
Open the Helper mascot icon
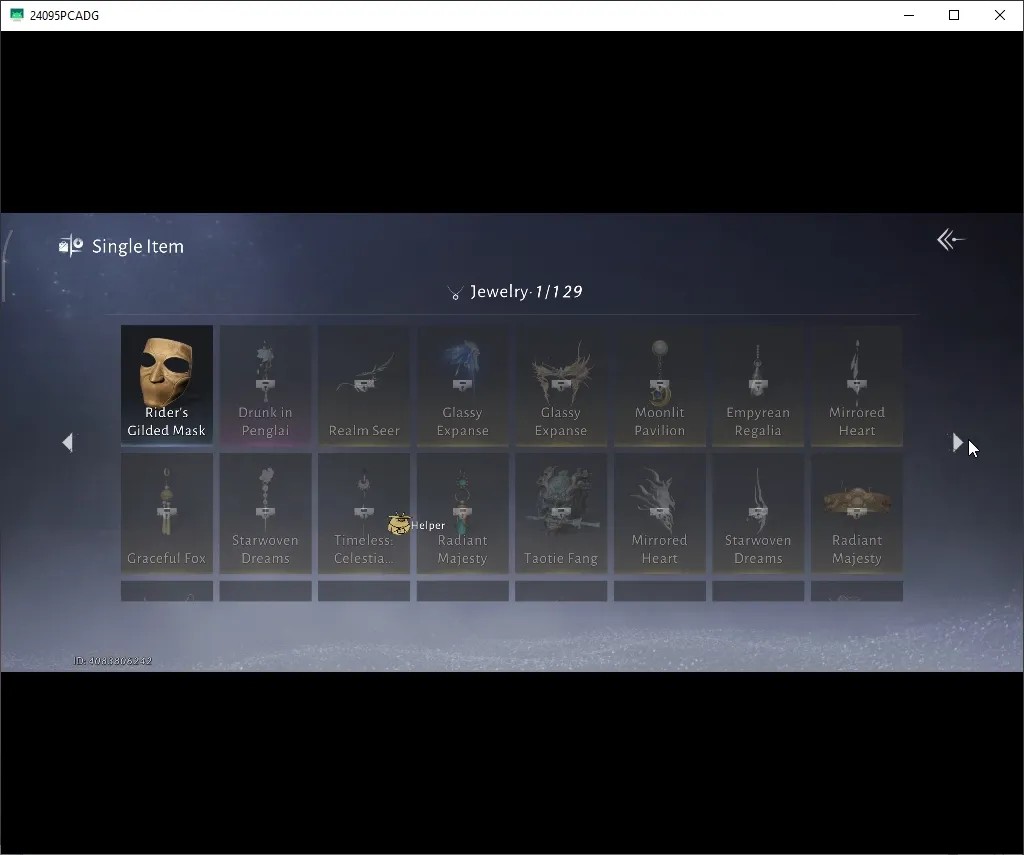(x=398, y=524)
